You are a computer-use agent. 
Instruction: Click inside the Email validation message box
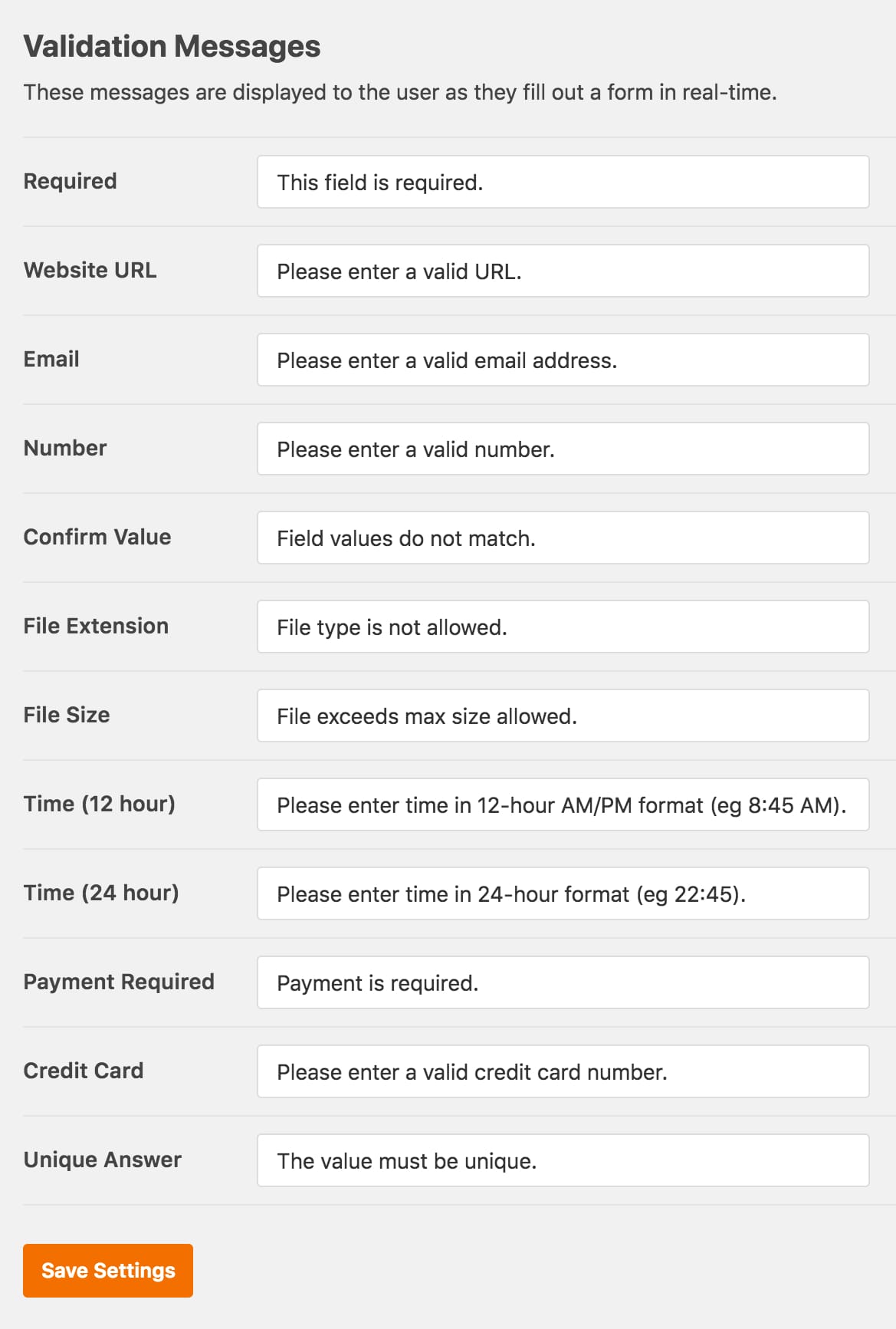pyautogui.click(x=562, y=360)
